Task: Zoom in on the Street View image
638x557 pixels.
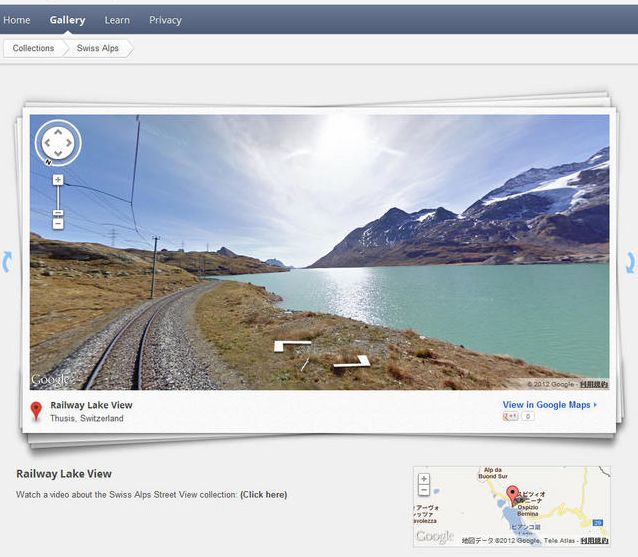Action: tap(58, 180)
